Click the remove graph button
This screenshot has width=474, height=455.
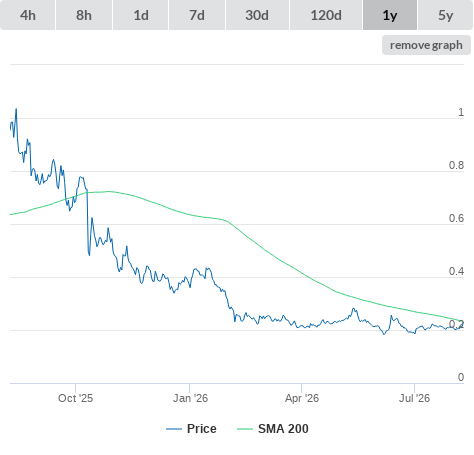point(426,45)
